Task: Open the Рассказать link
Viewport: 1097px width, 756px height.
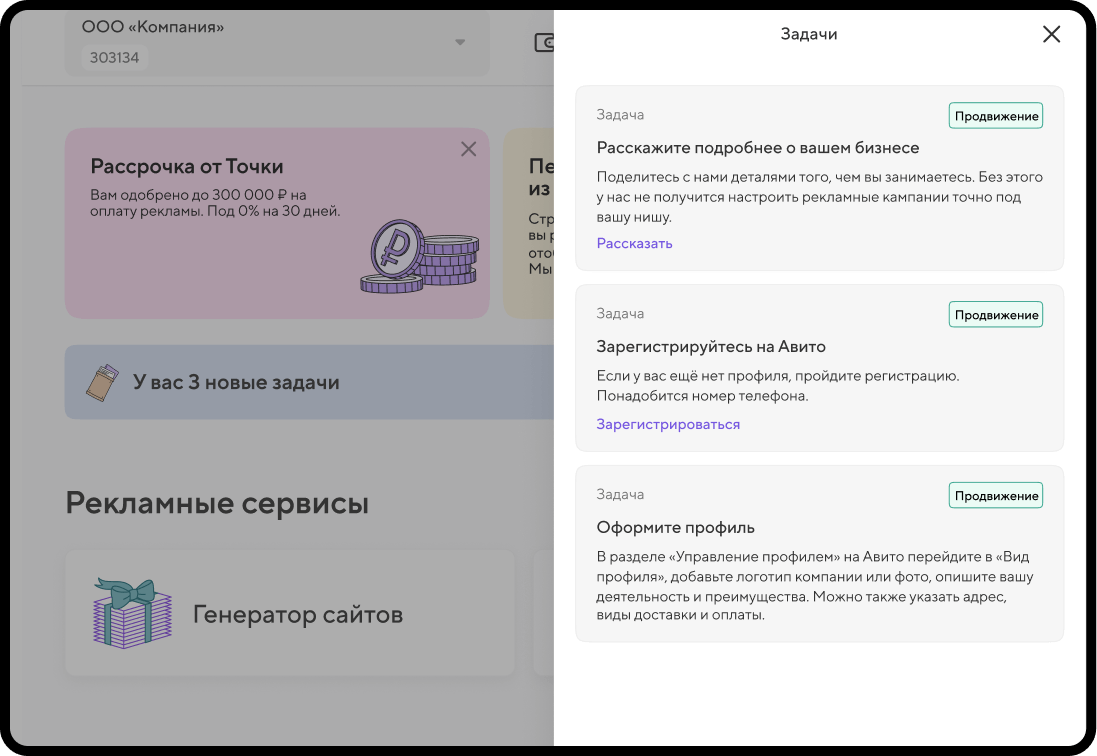Action: pyautogui.click(x=634, y=243)
